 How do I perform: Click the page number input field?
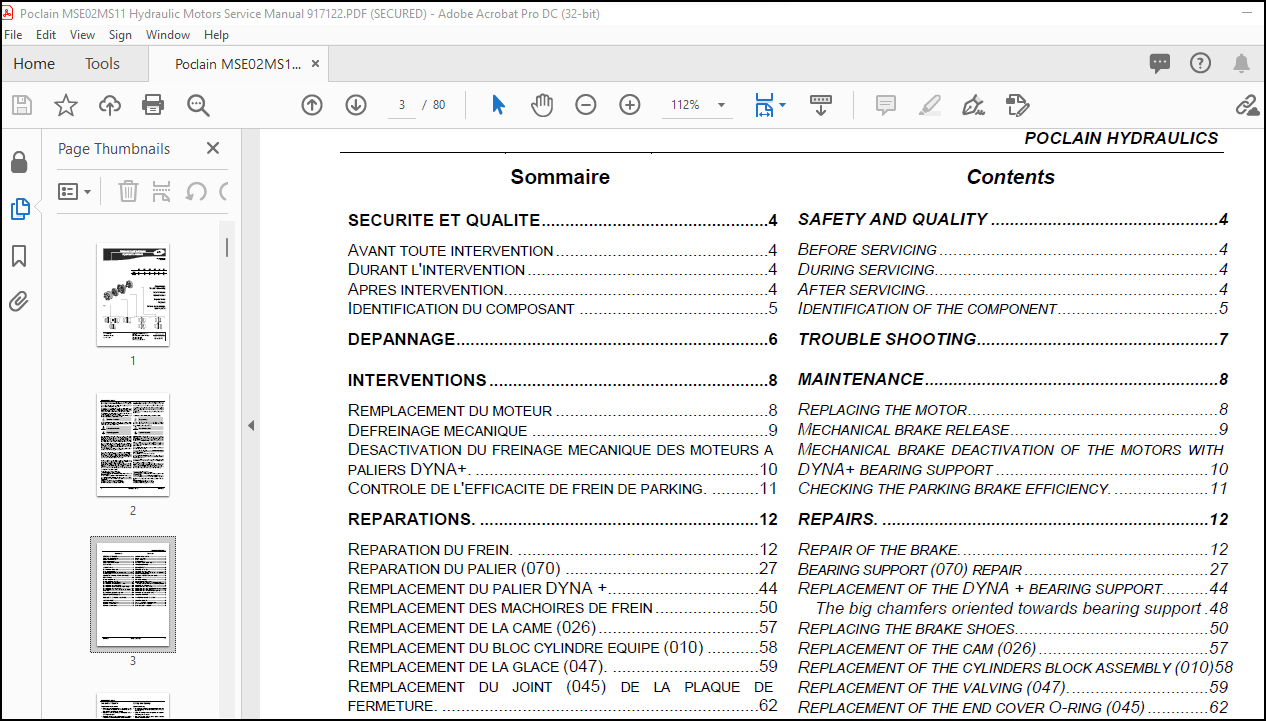(x=401, y=105)
